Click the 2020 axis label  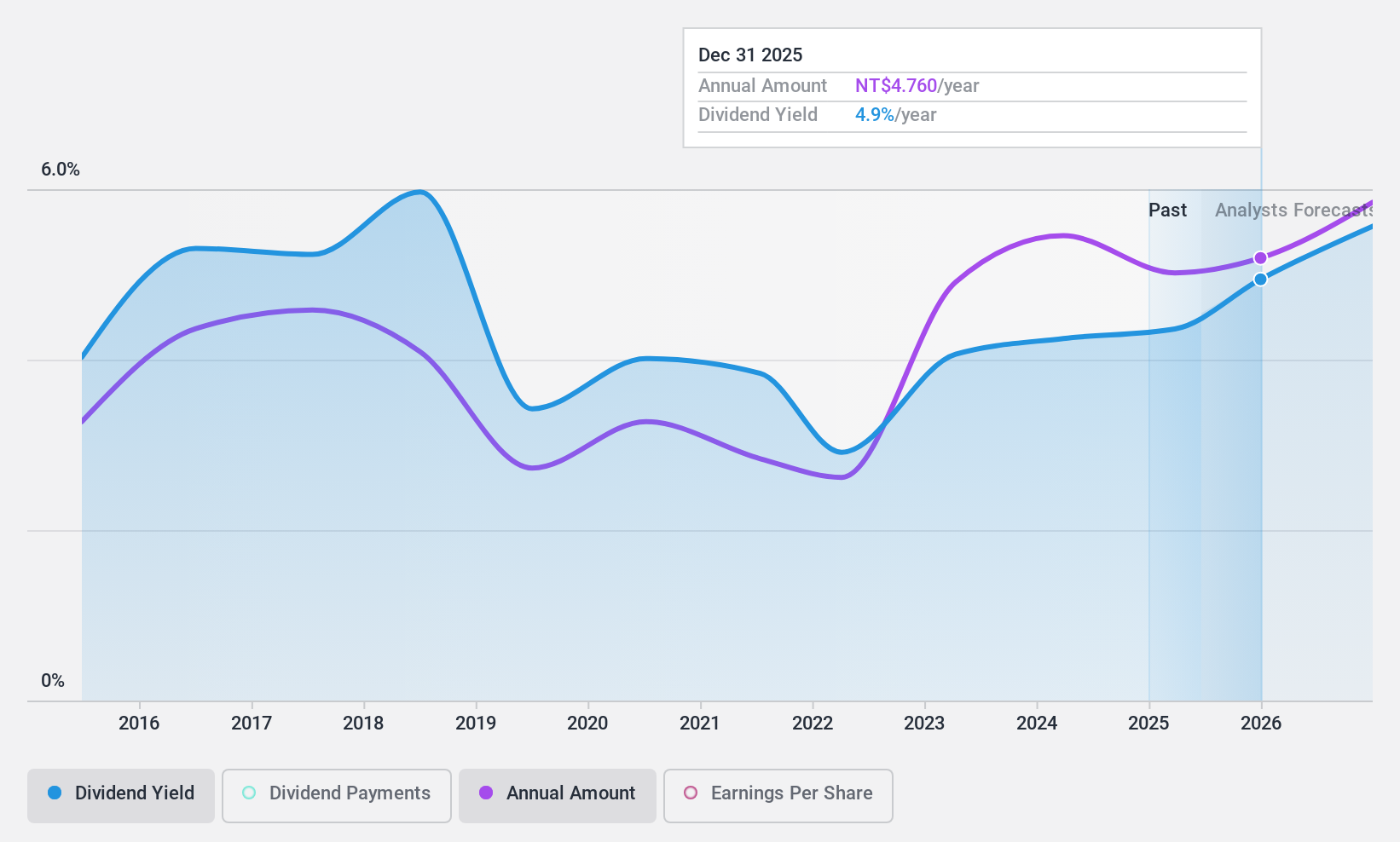click(587, 724)
